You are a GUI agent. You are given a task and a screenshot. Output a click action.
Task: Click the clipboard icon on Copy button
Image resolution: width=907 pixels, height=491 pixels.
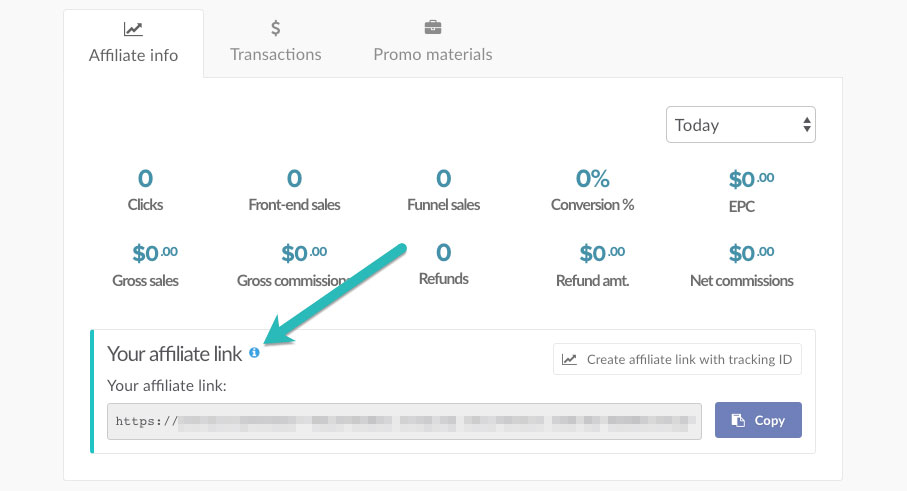[738, 420]
